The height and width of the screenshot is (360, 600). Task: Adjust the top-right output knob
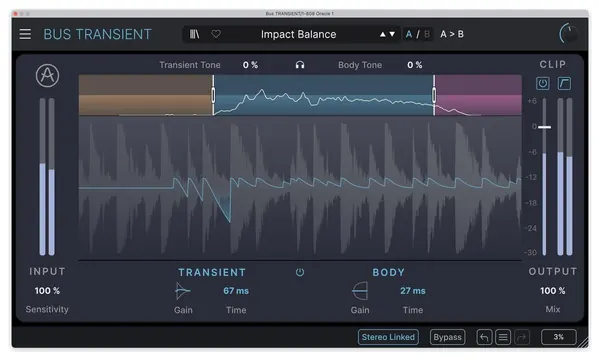tap(569, 34)
